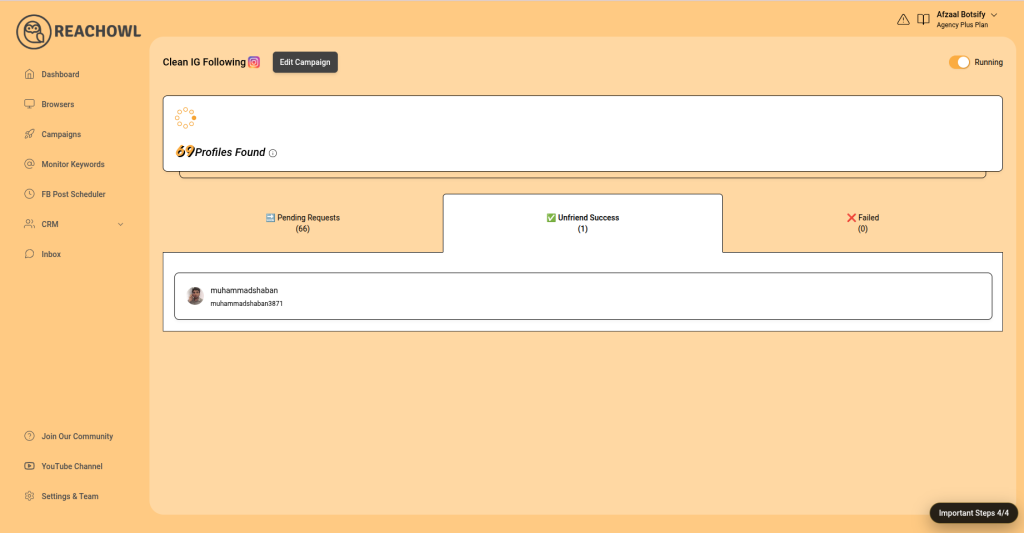Click muhammadshaban profile avatar thumbnail
Image resolution: width=1024 pixels, height=533 pixels.
pos(195,296)
